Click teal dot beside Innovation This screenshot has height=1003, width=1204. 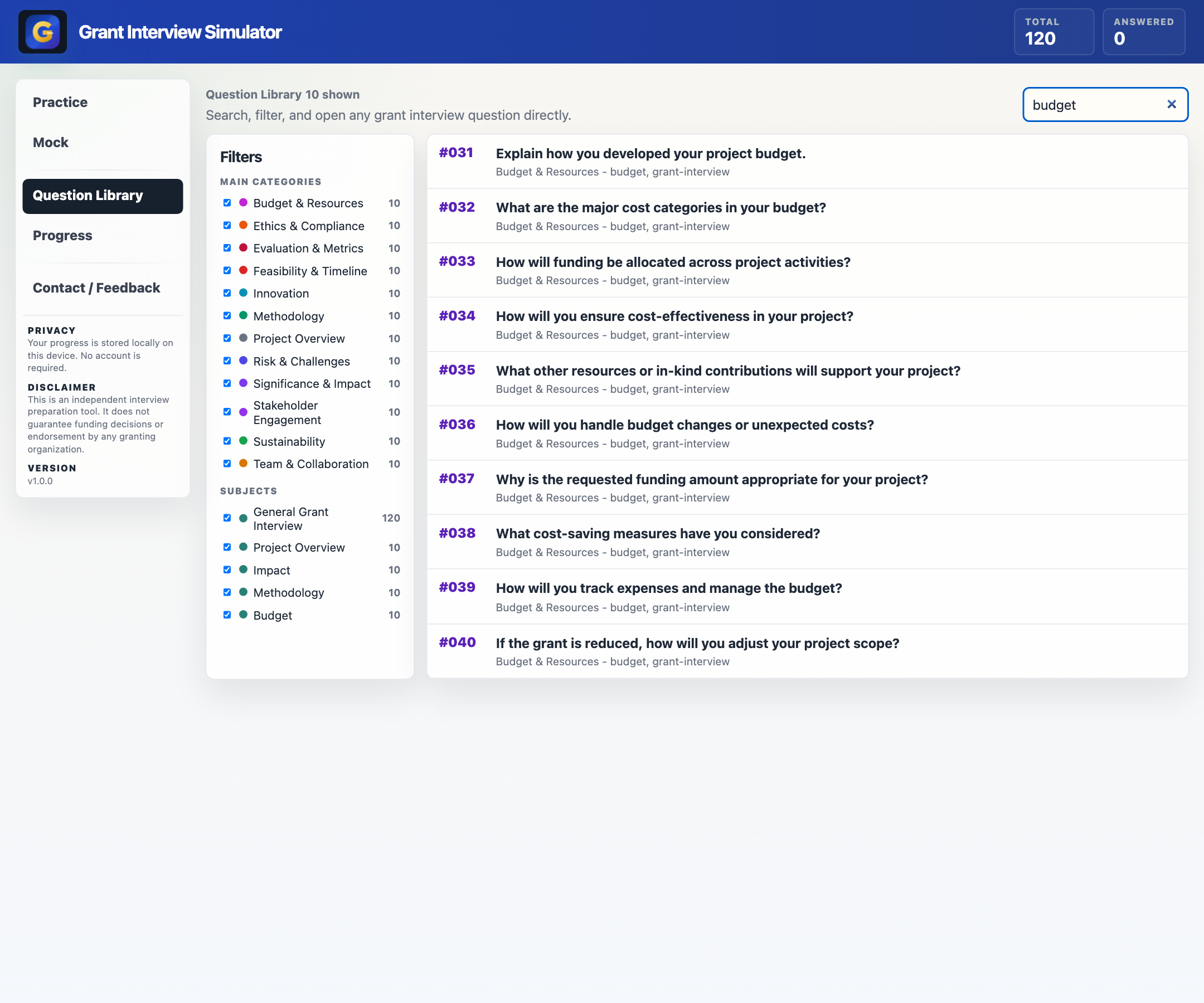(243, 293)
